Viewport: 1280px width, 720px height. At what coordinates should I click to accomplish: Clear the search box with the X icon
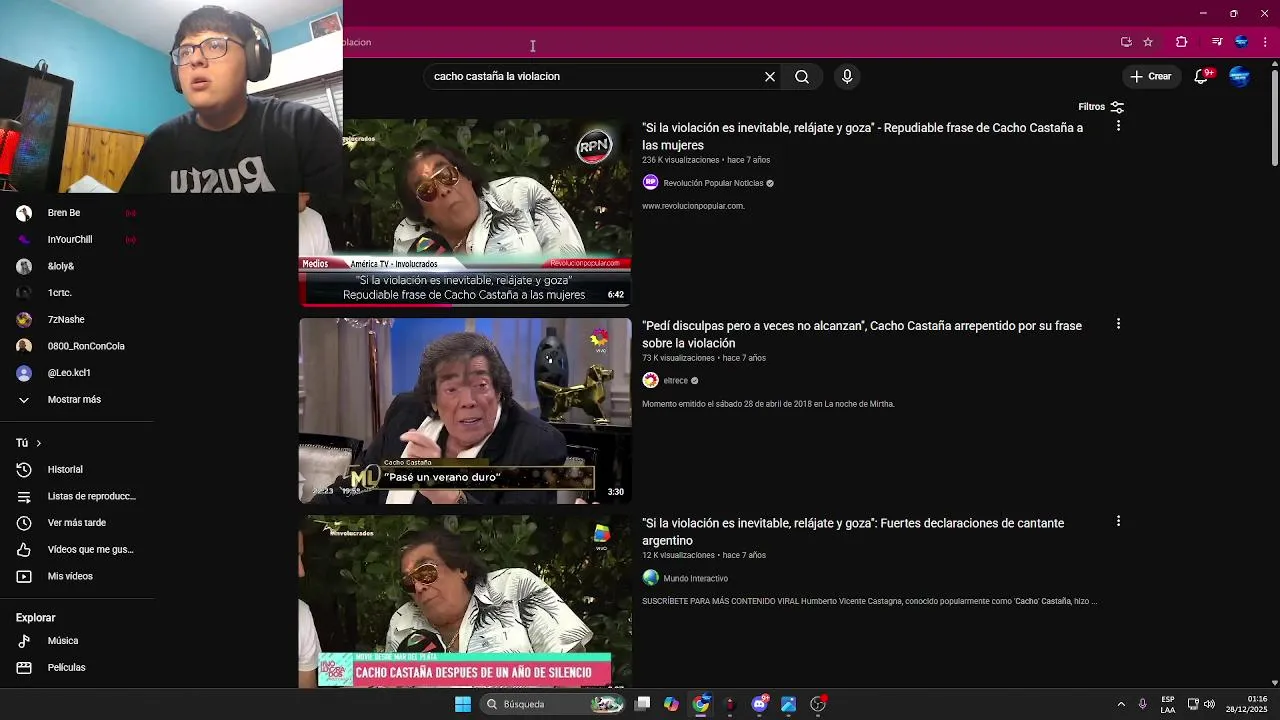tap(770, 76)
